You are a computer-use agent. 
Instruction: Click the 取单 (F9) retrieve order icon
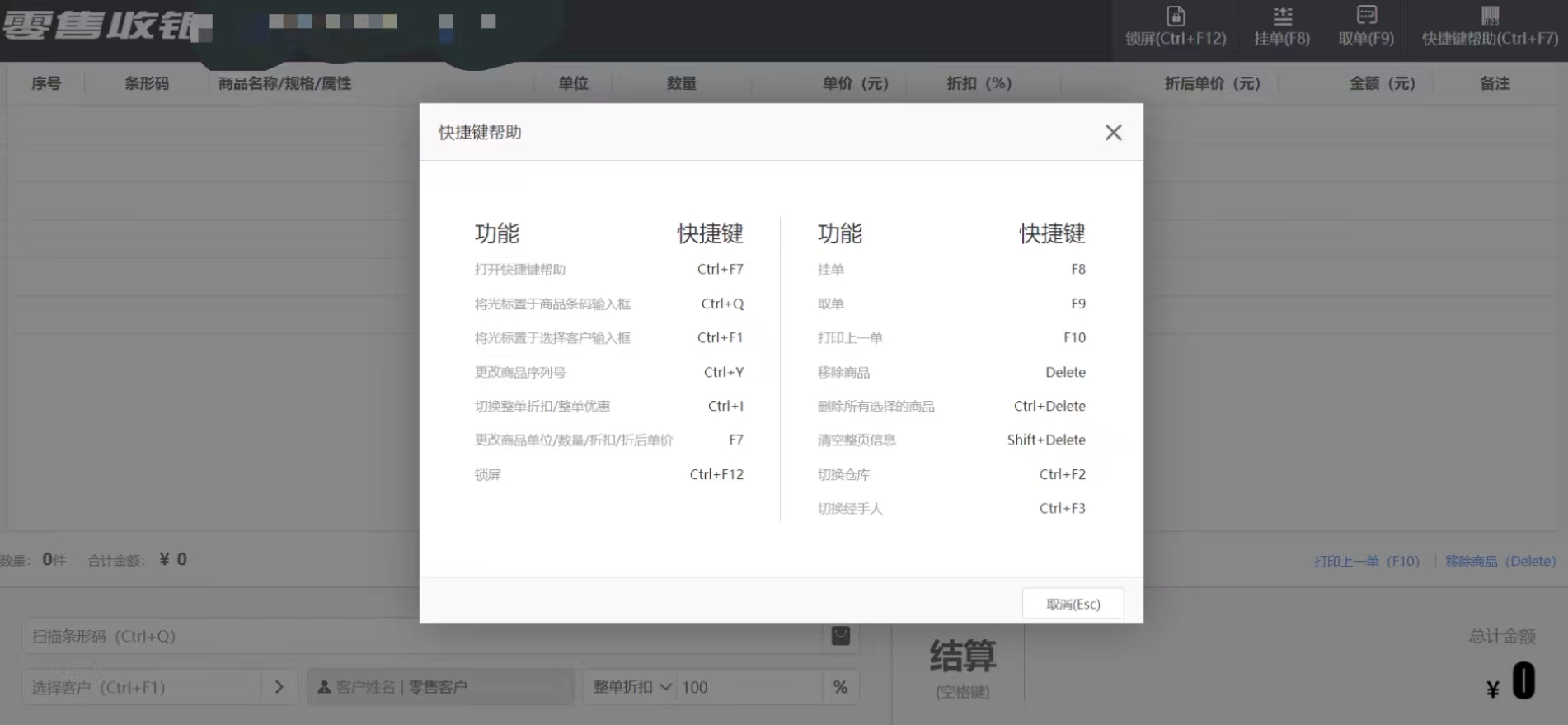click(x=1366, y=16)
